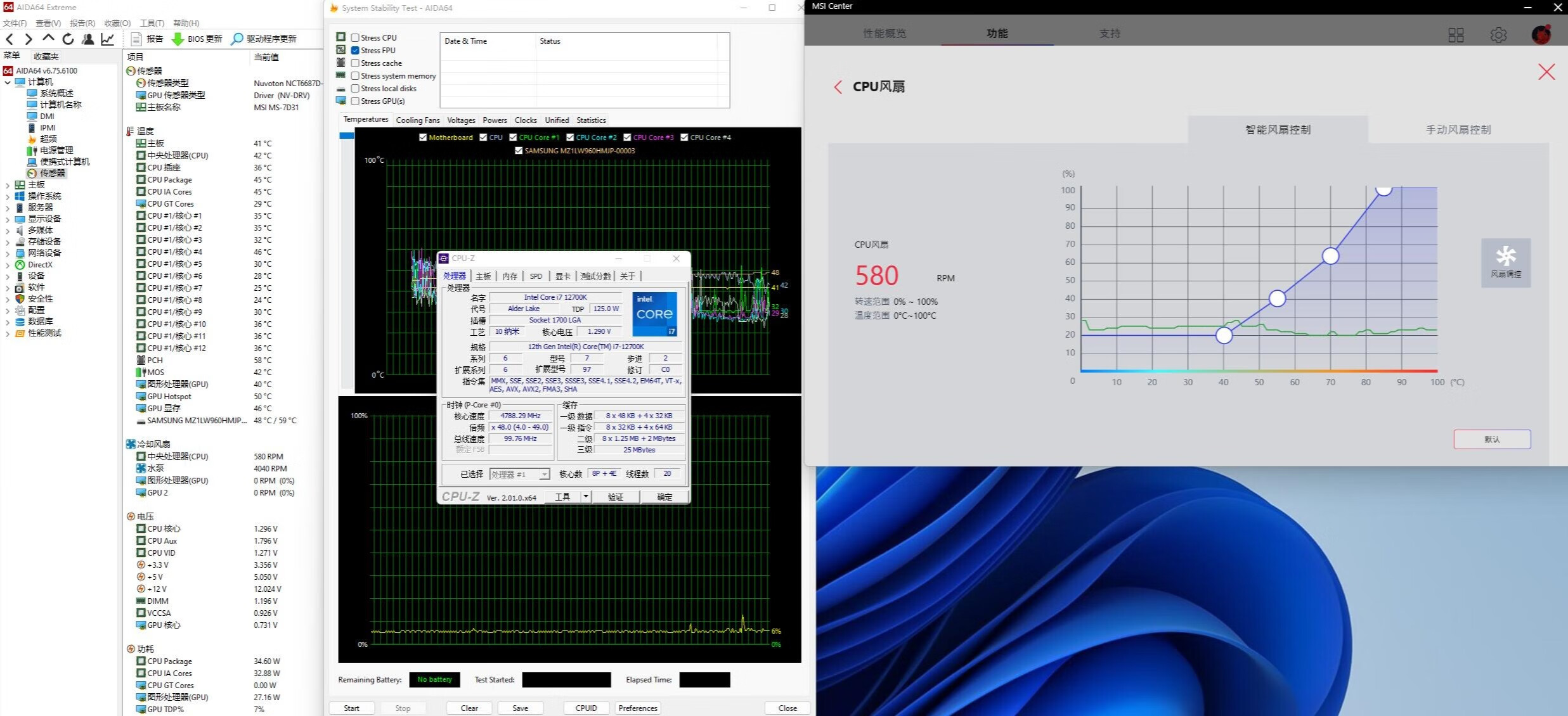This screenshot has height=716, width=1568.
Task: Click the AIDA64 forward navigation arrow
Action: pyautogui.click(x=28, y=39)
